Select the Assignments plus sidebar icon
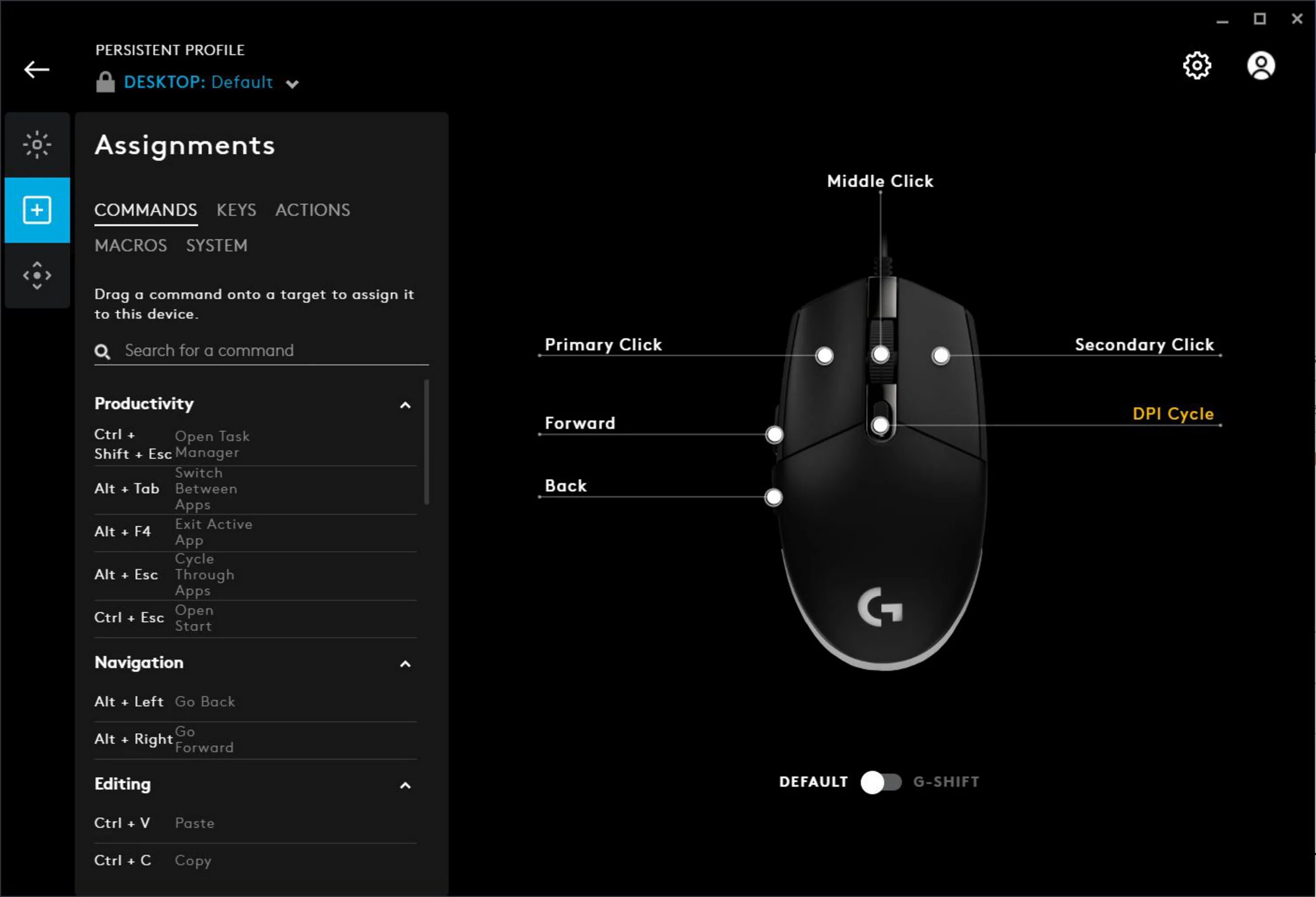Image resolution: width=1316 pixels, height=897 pixels. tap(37, 210)
